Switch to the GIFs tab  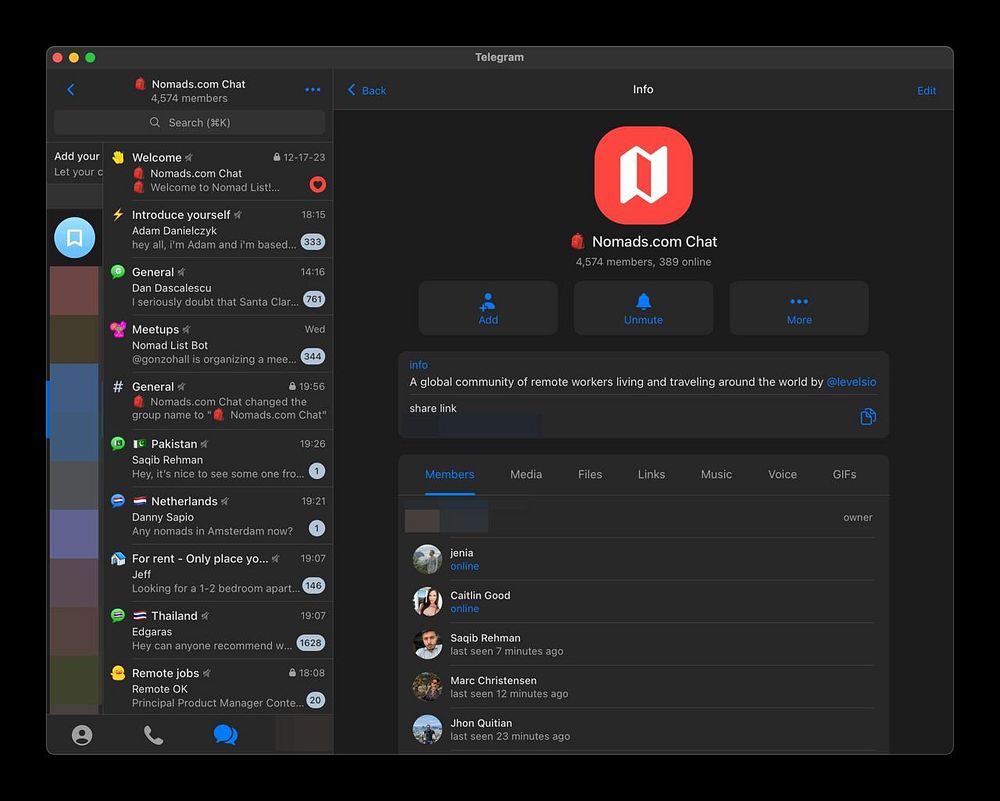(x=844, y=474)
